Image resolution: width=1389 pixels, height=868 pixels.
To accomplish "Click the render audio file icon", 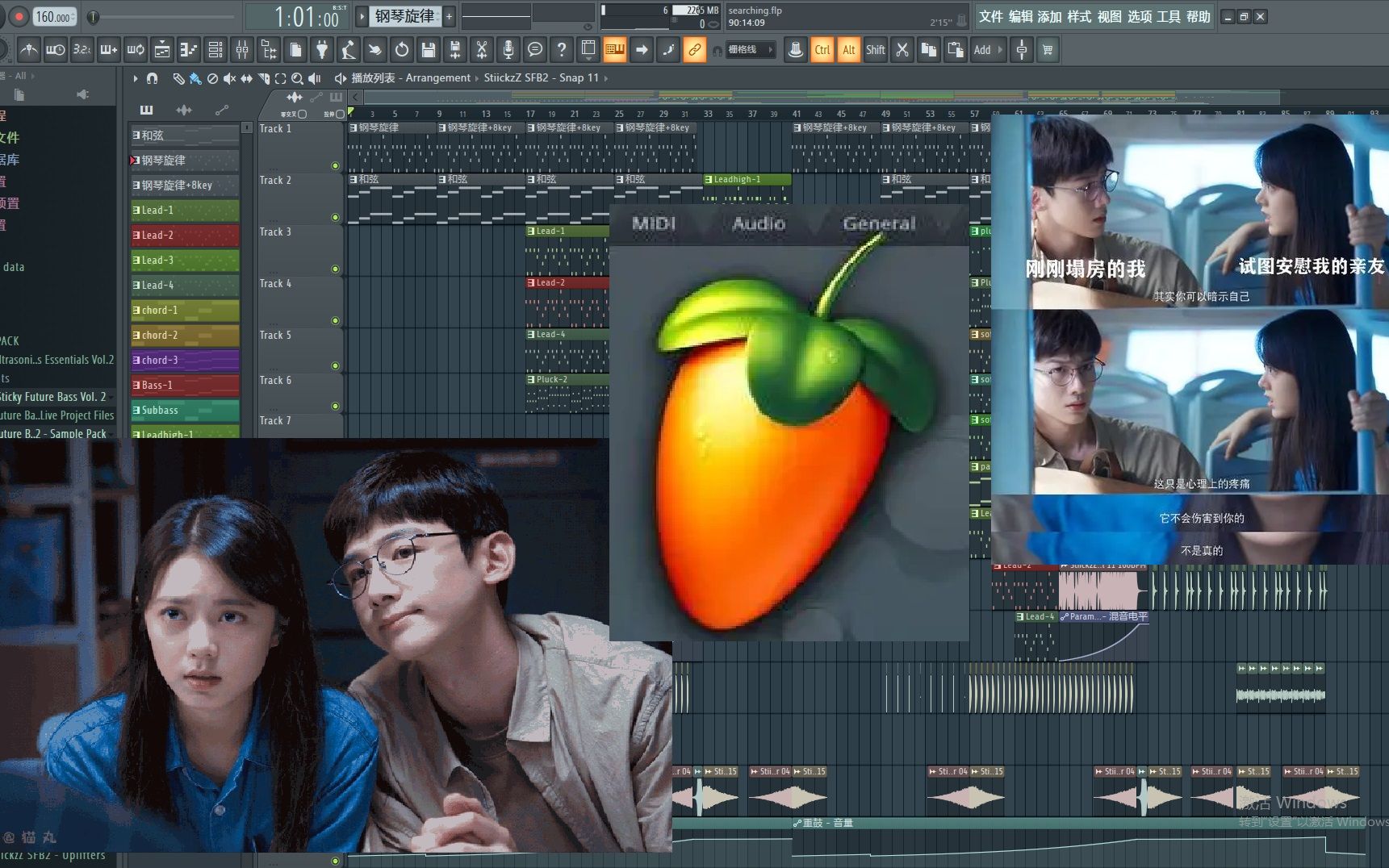I will click(455, 50).
